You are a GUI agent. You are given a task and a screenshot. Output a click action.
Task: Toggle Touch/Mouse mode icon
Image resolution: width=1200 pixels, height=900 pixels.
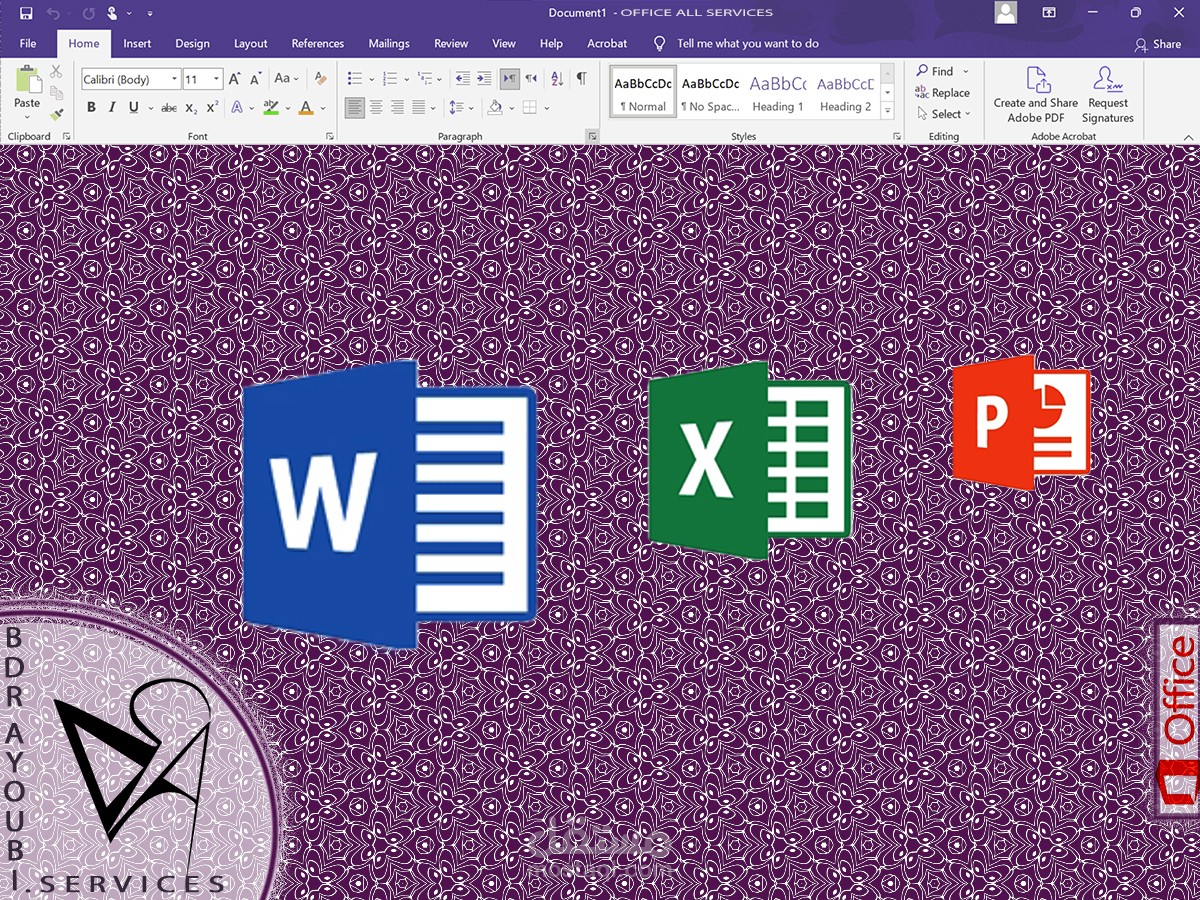pos(112,13)
